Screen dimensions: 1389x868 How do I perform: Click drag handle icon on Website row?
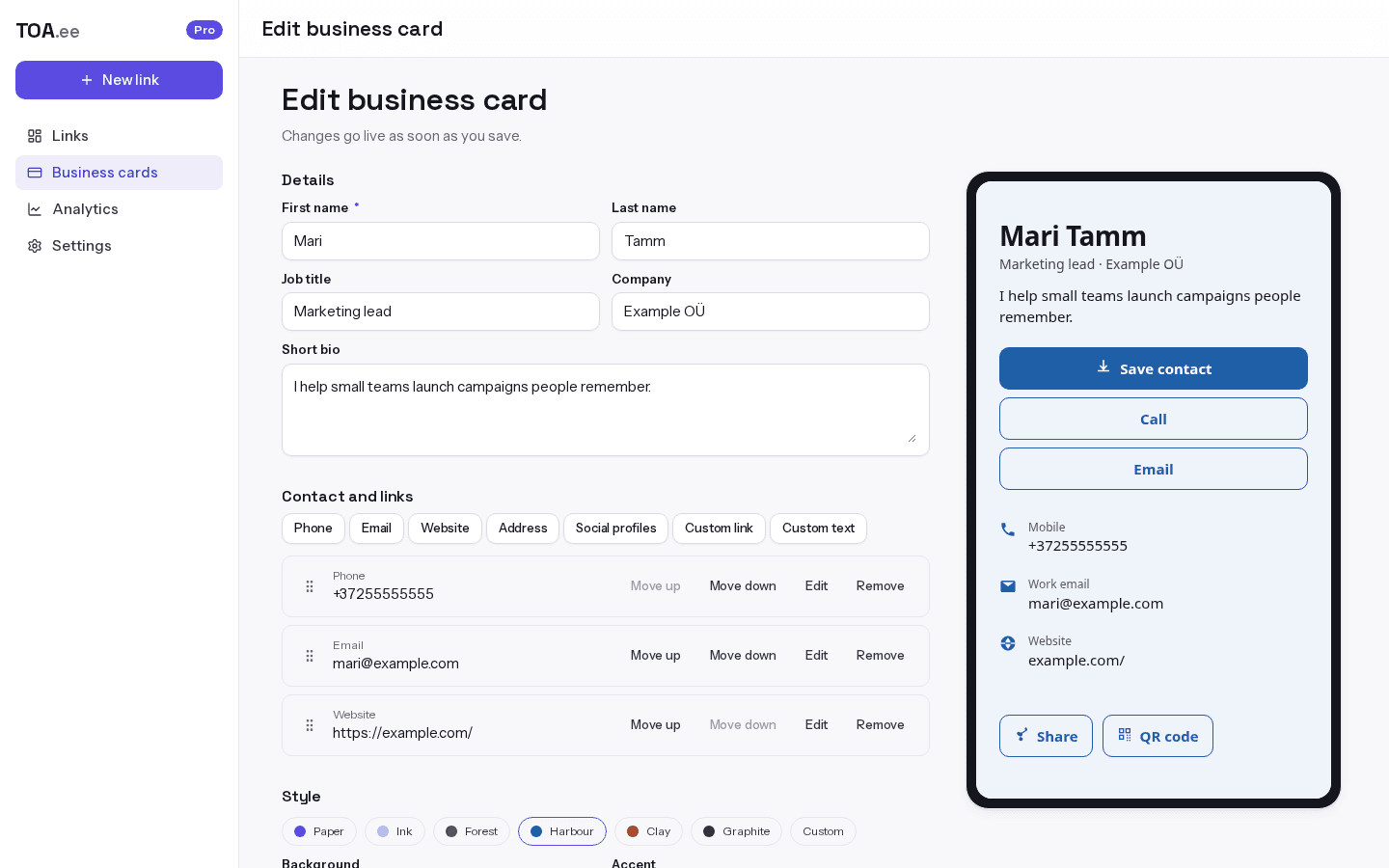310,725
